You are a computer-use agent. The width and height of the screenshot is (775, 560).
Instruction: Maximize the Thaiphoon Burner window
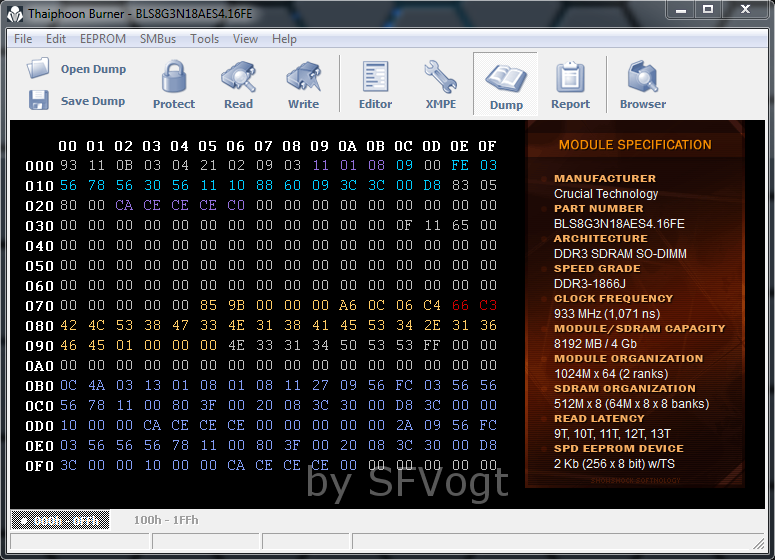click(x=708, y=9)
